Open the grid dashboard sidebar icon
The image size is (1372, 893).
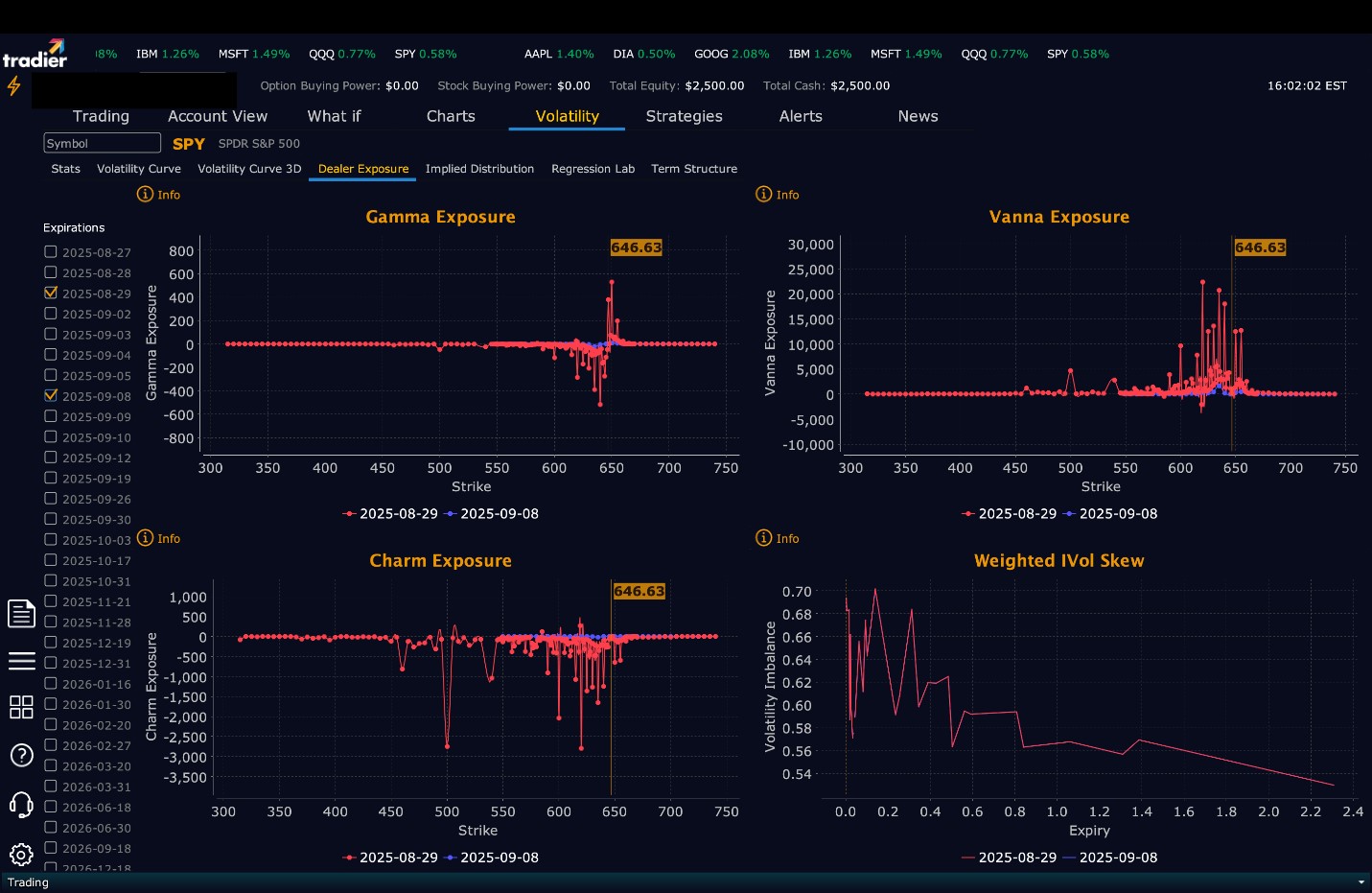21,707
